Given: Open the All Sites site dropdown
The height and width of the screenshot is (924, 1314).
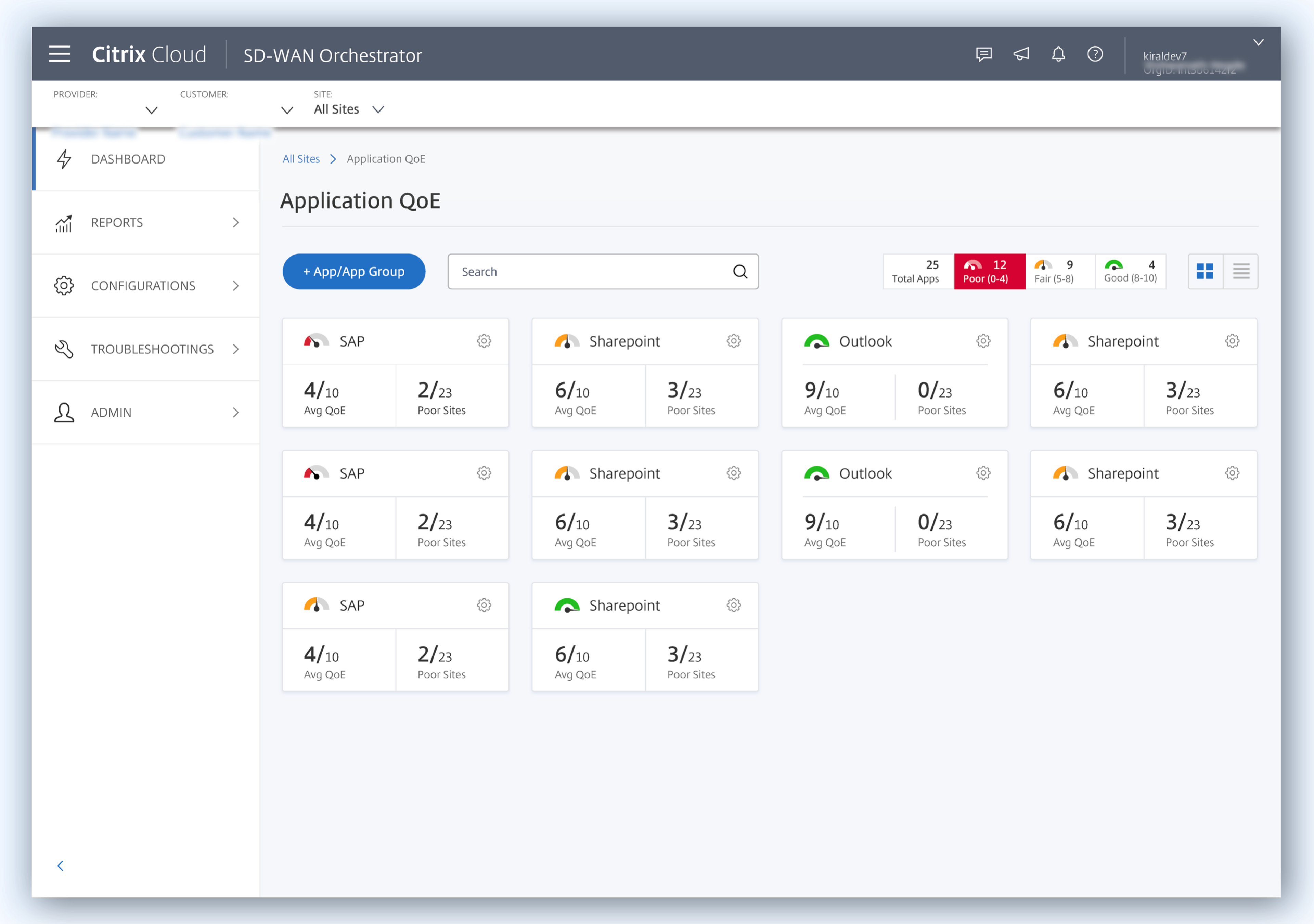Looking at the screenshot, I should (378, 109).
